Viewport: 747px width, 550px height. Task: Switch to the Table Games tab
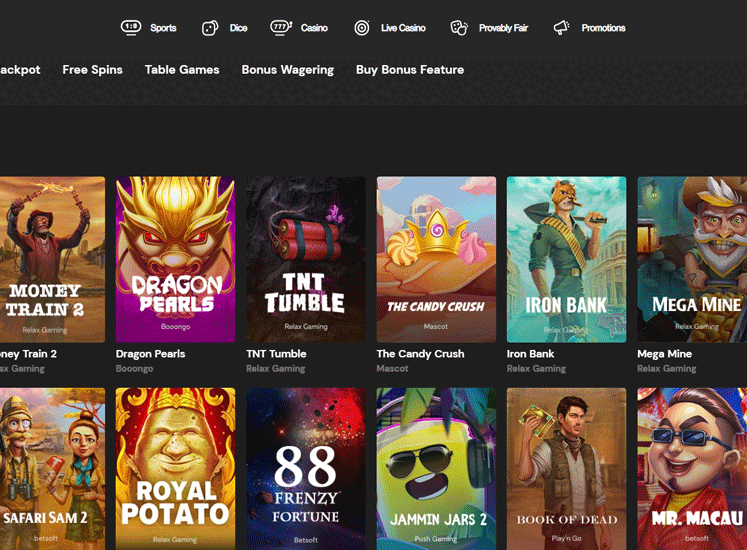tap(182, 70)
